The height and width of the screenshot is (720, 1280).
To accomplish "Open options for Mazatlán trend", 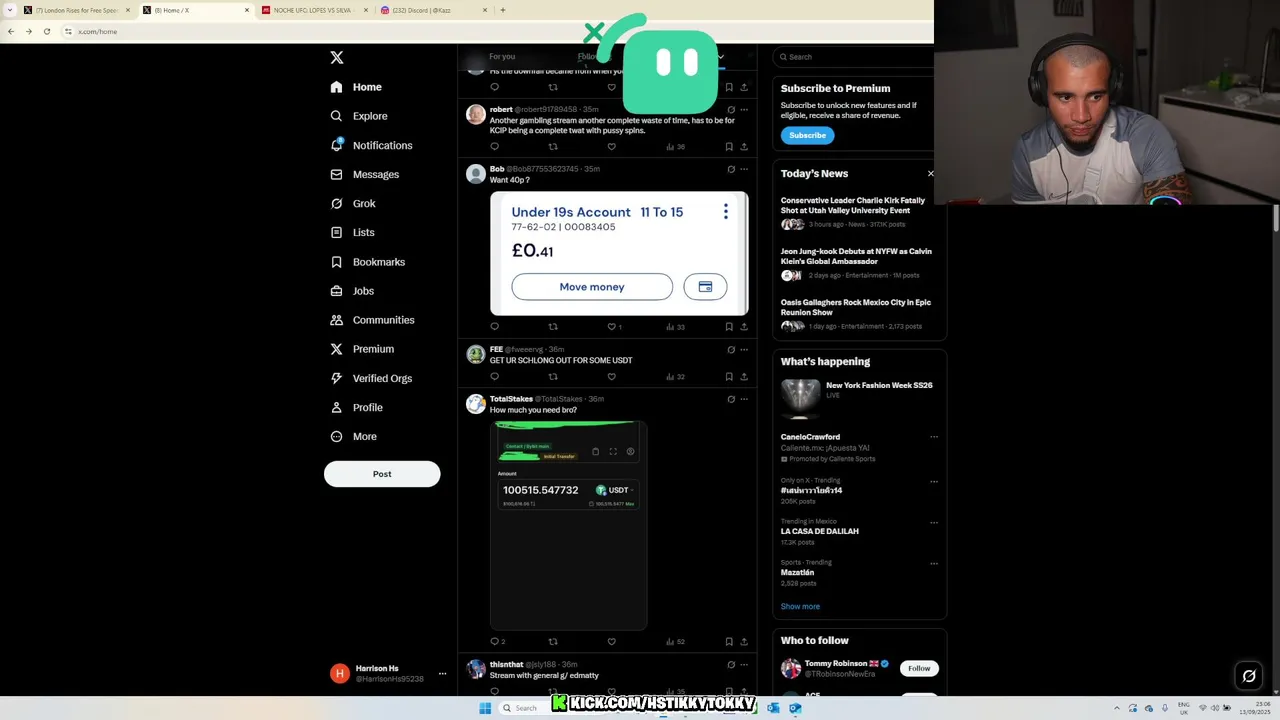I will (x=934, y=563).
